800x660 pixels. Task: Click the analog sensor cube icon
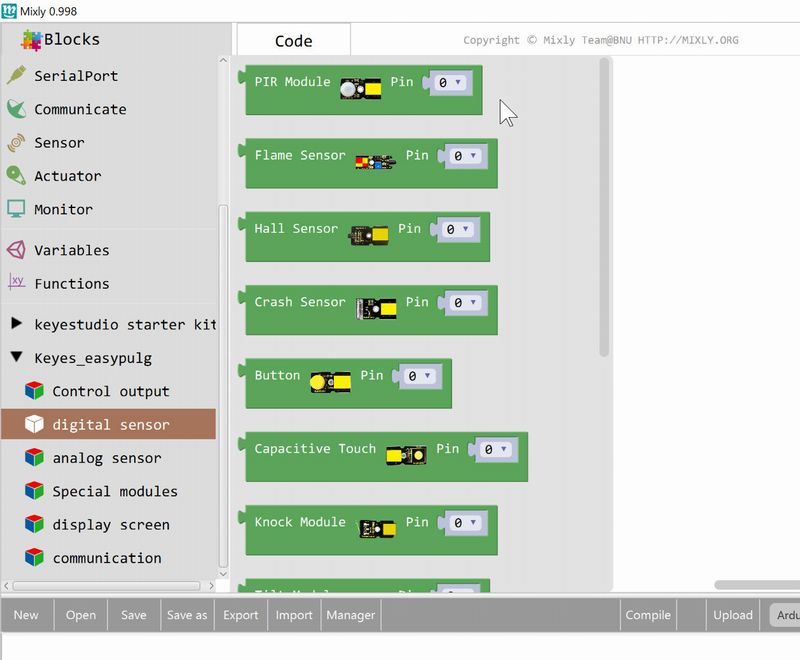point(34,457)
